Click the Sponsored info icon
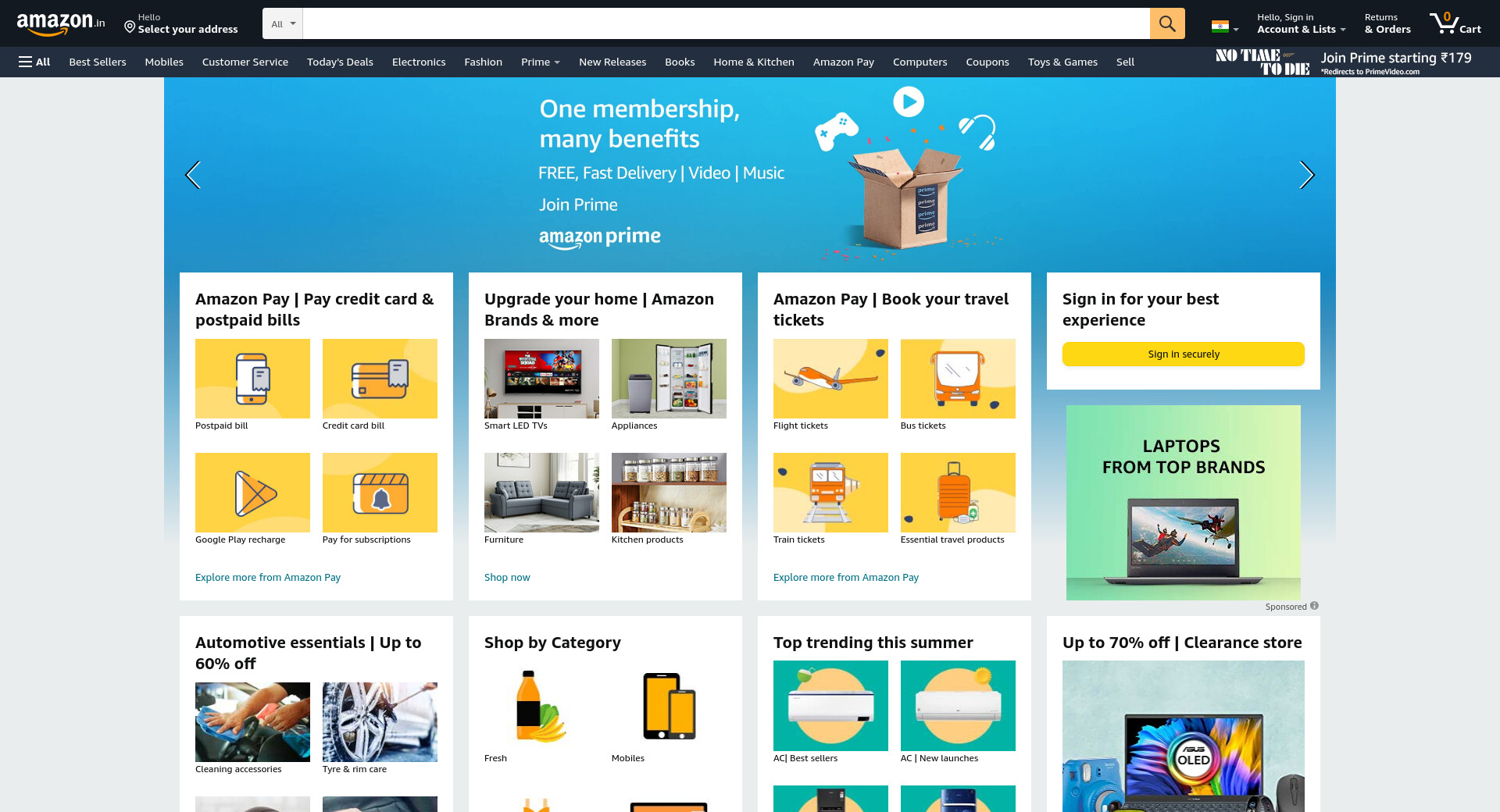 tap(1314, 606)
